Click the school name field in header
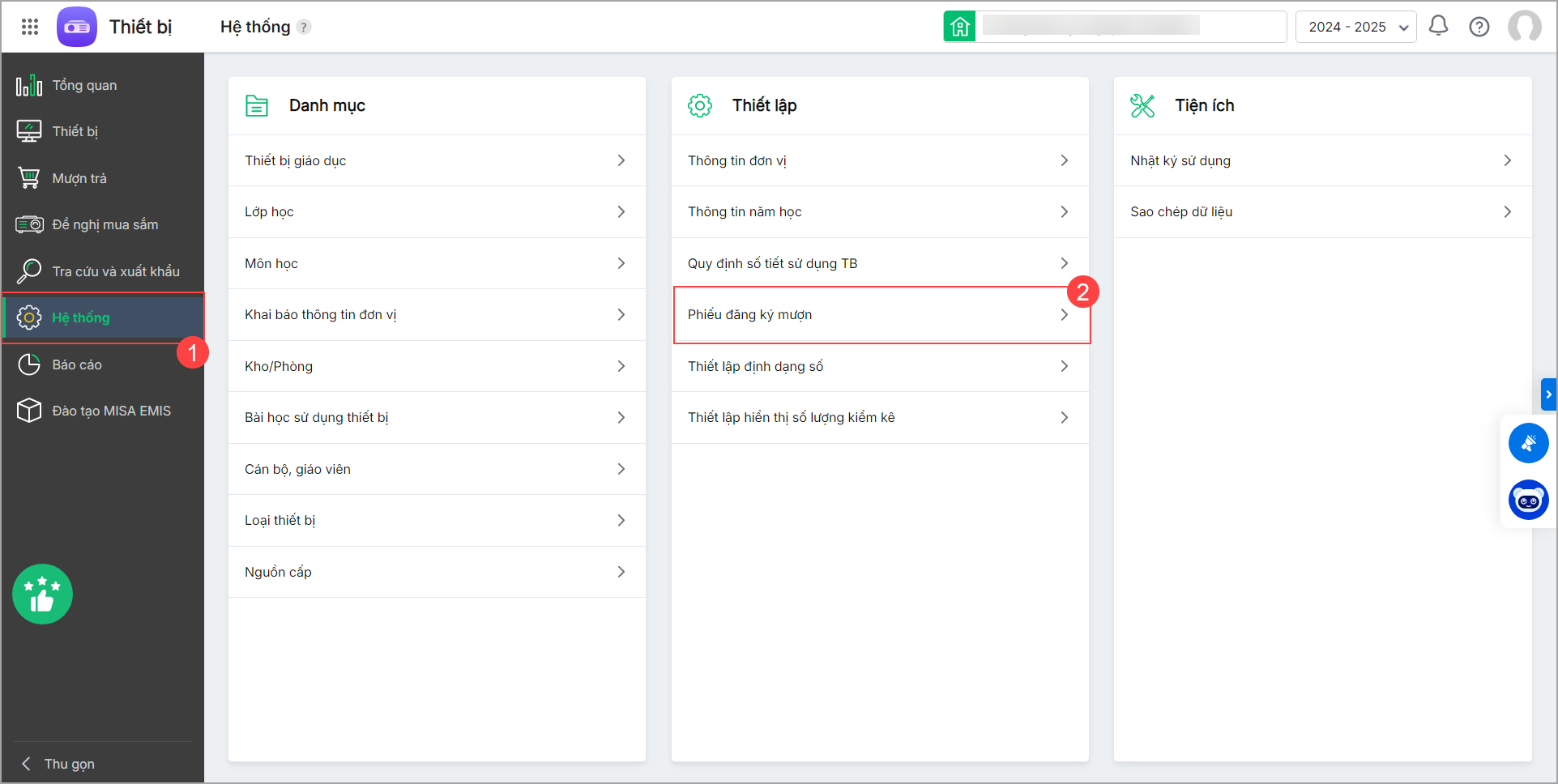 coord(1130,27)
